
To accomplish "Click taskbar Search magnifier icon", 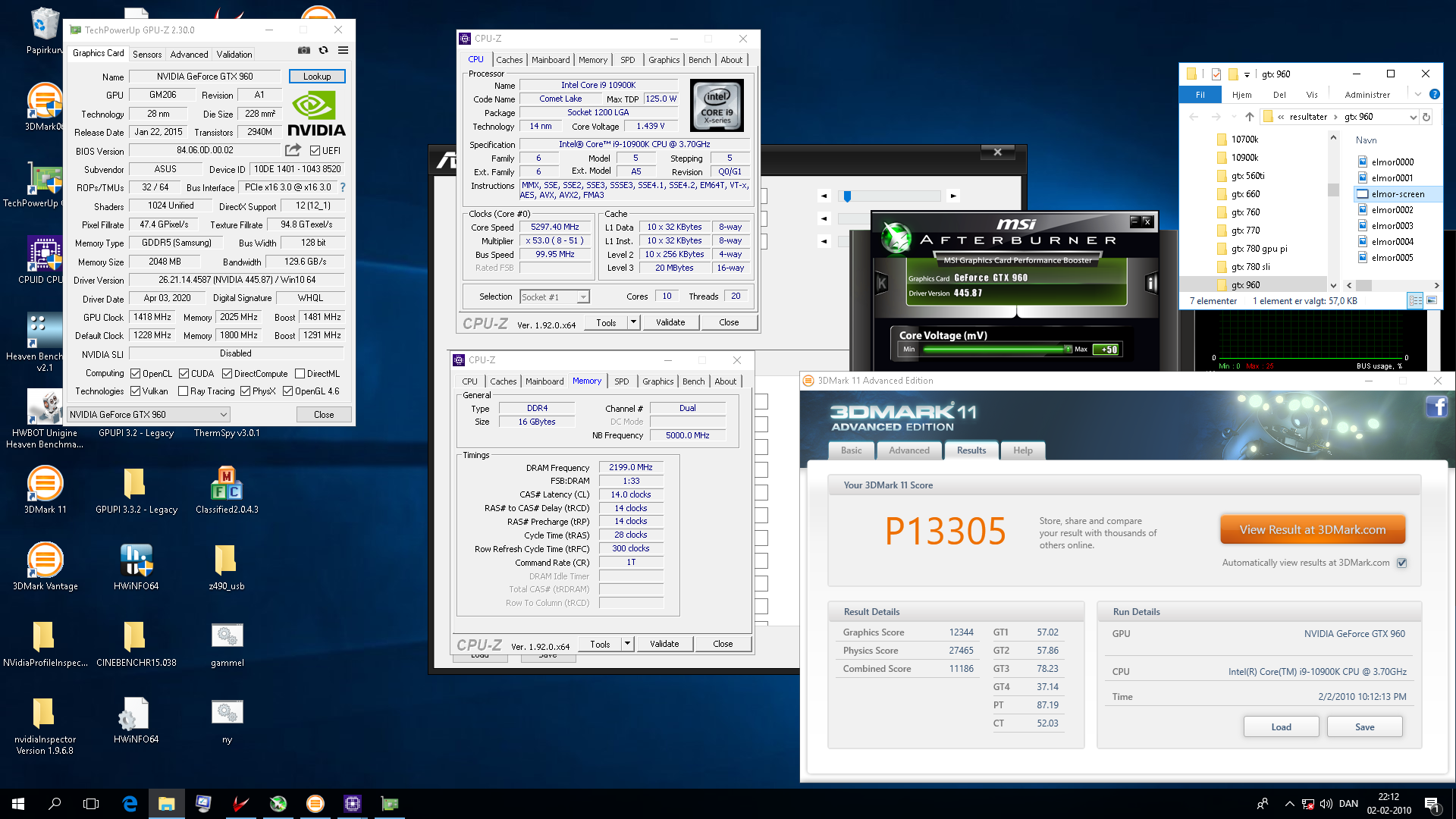I will [x=55, y=804].
